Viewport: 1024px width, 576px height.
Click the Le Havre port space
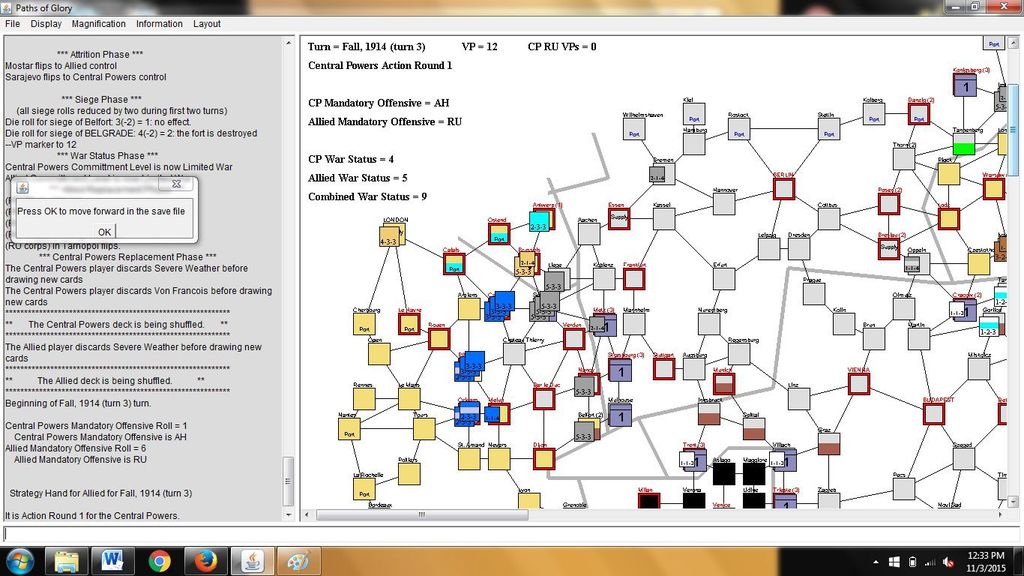tap(409, 324)
